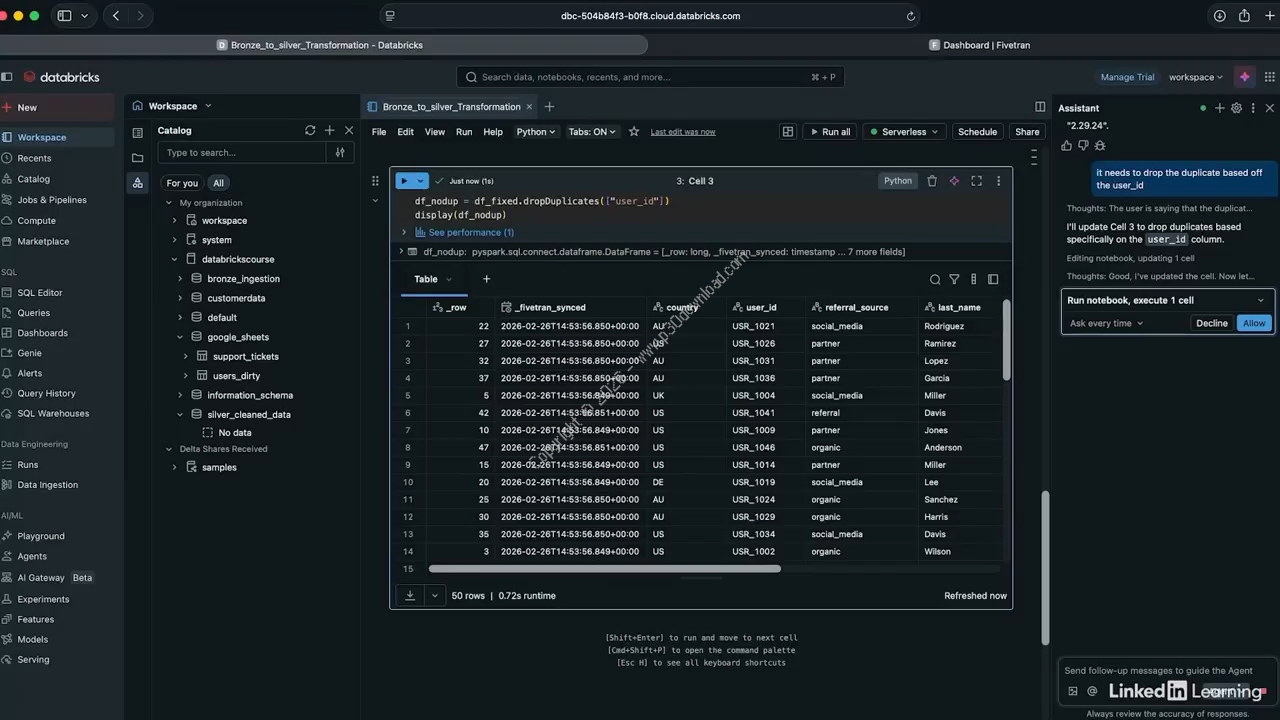Click the Share button
Viewport: 1280px width, 720px height.
tap(1027, 132)
